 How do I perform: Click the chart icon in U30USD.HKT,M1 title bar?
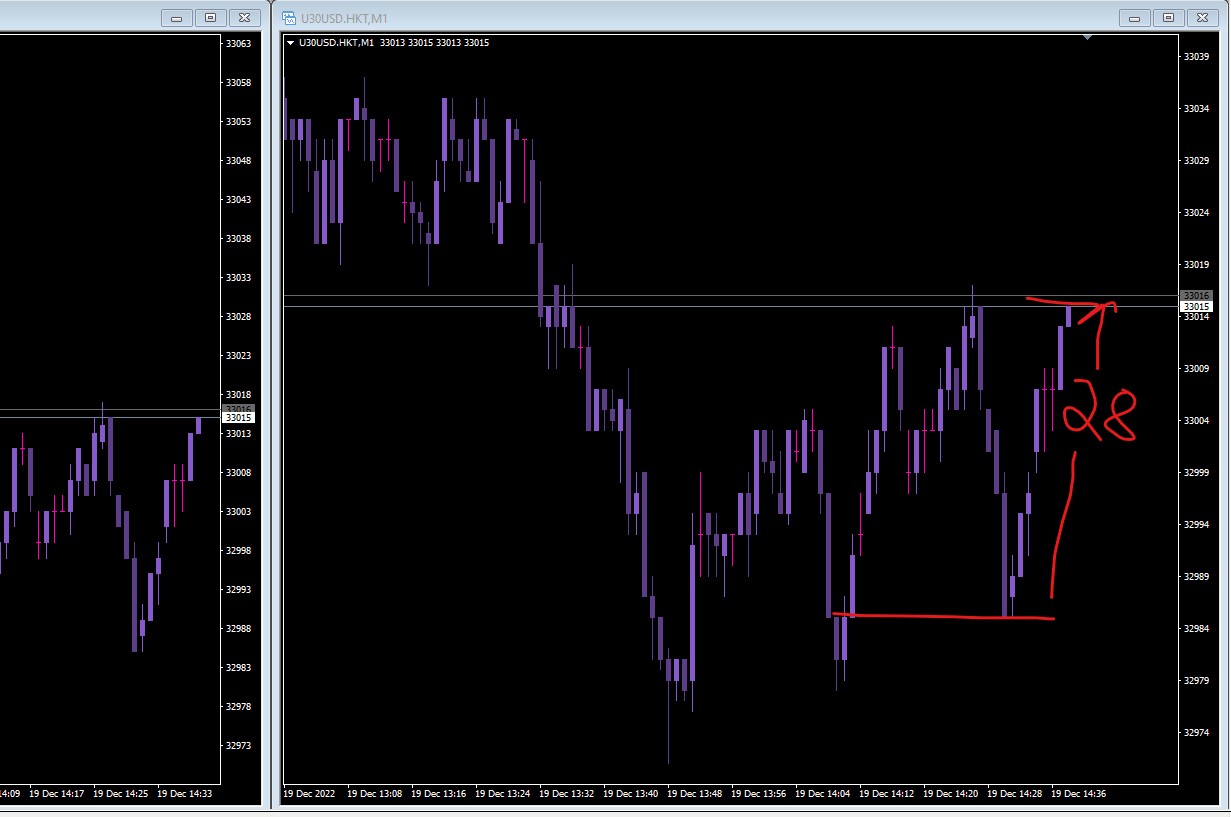coord(290,17)
